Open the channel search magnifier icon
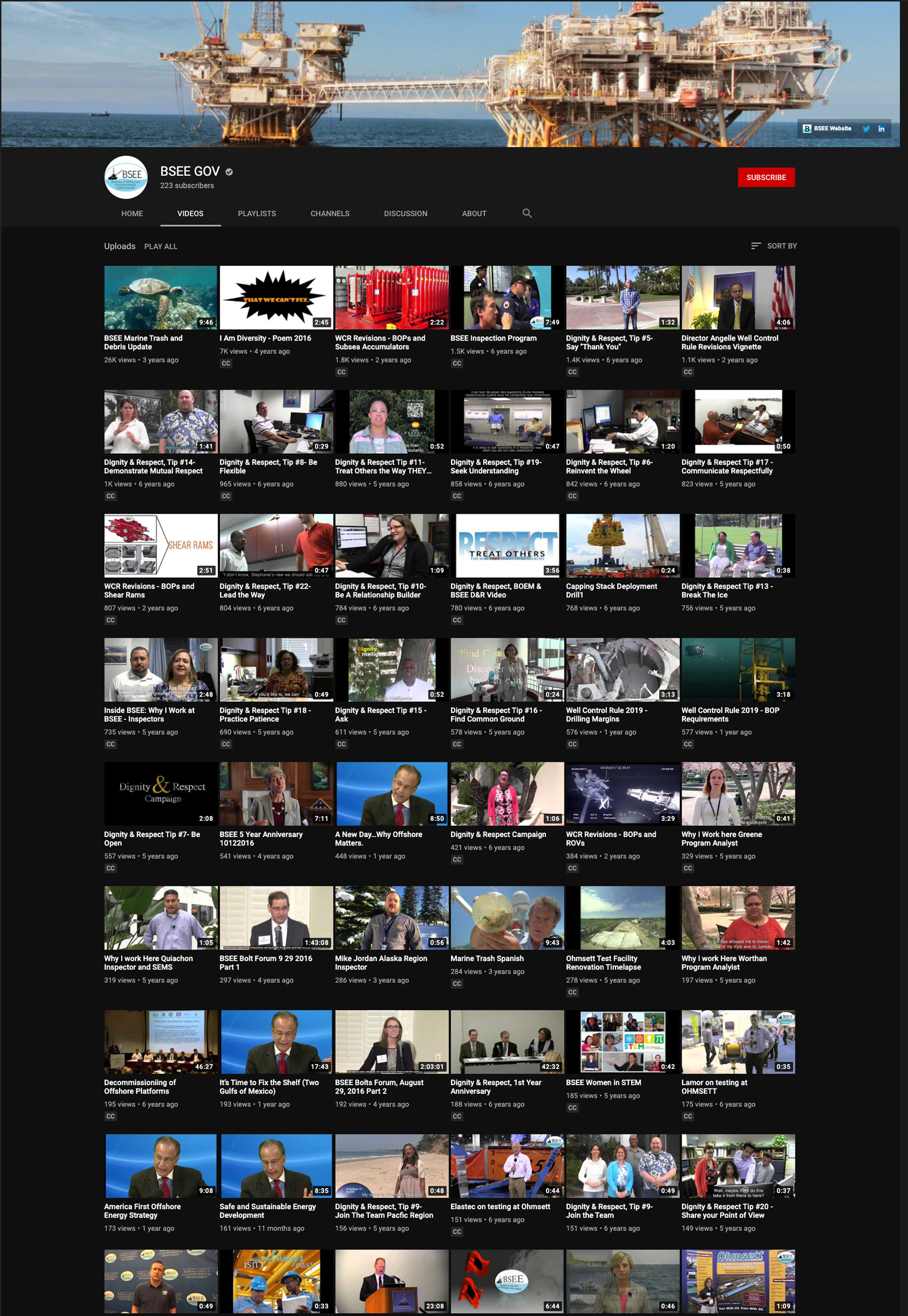The image size is (908, 1316). coord(527,213)
